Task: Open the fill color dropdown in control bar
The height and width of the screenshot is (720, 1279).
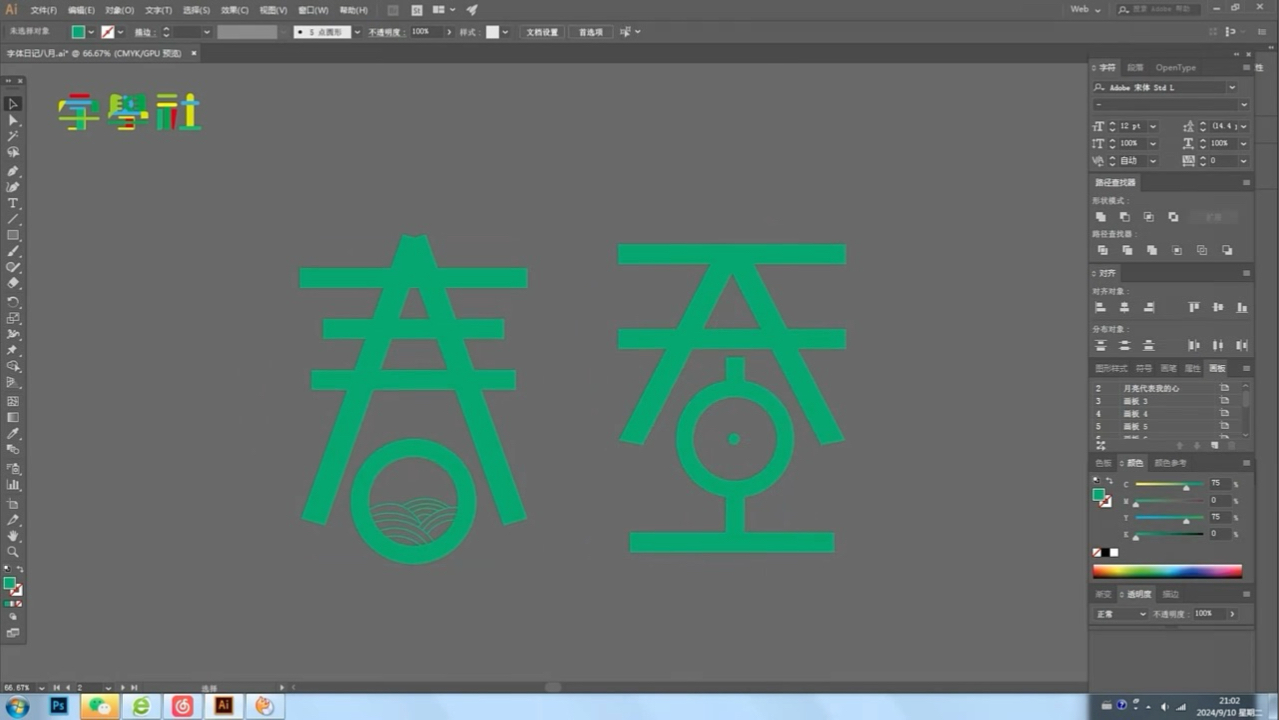Action: click(x=91, y=32)
